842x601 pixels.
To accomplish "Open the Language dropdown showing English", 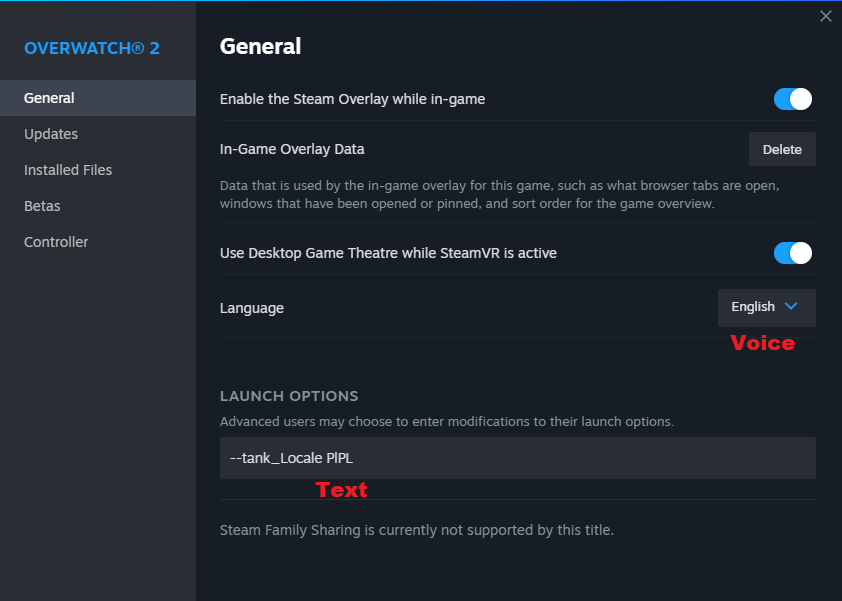I will (766, 307).
